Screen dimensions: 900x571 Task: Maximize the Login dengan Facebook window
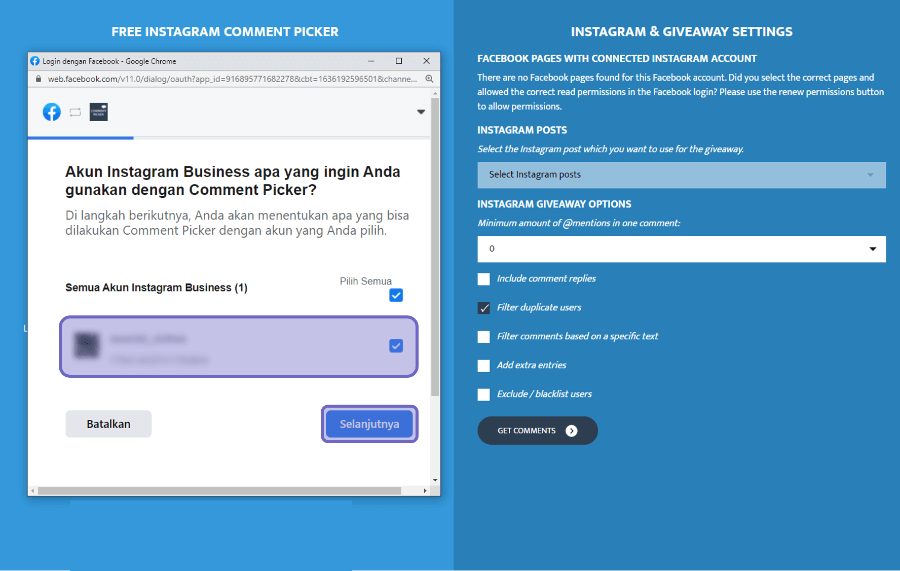[399, 61]
